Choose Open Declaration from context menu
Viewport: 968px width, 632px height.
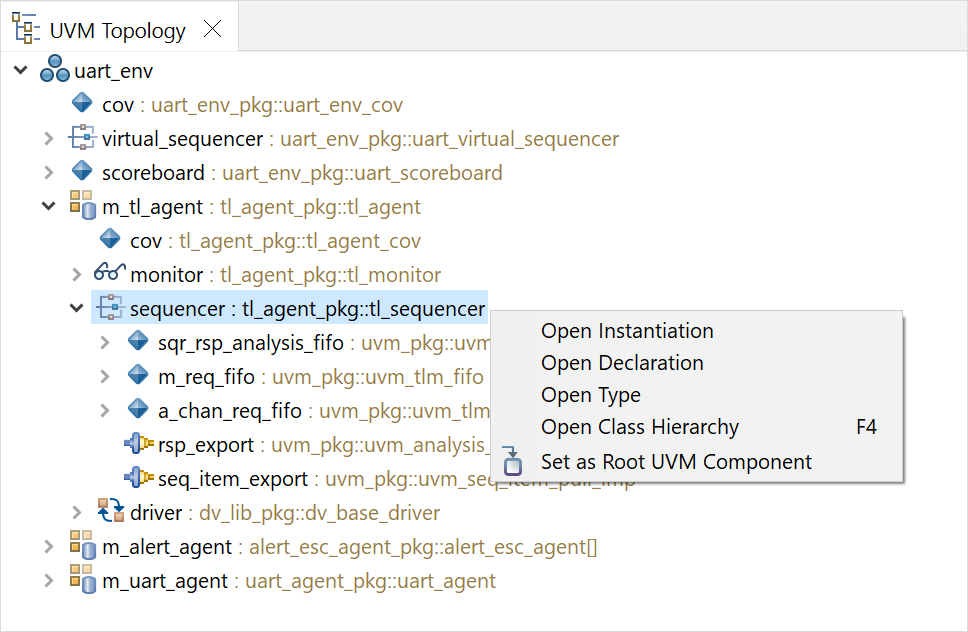pos(622,363)
